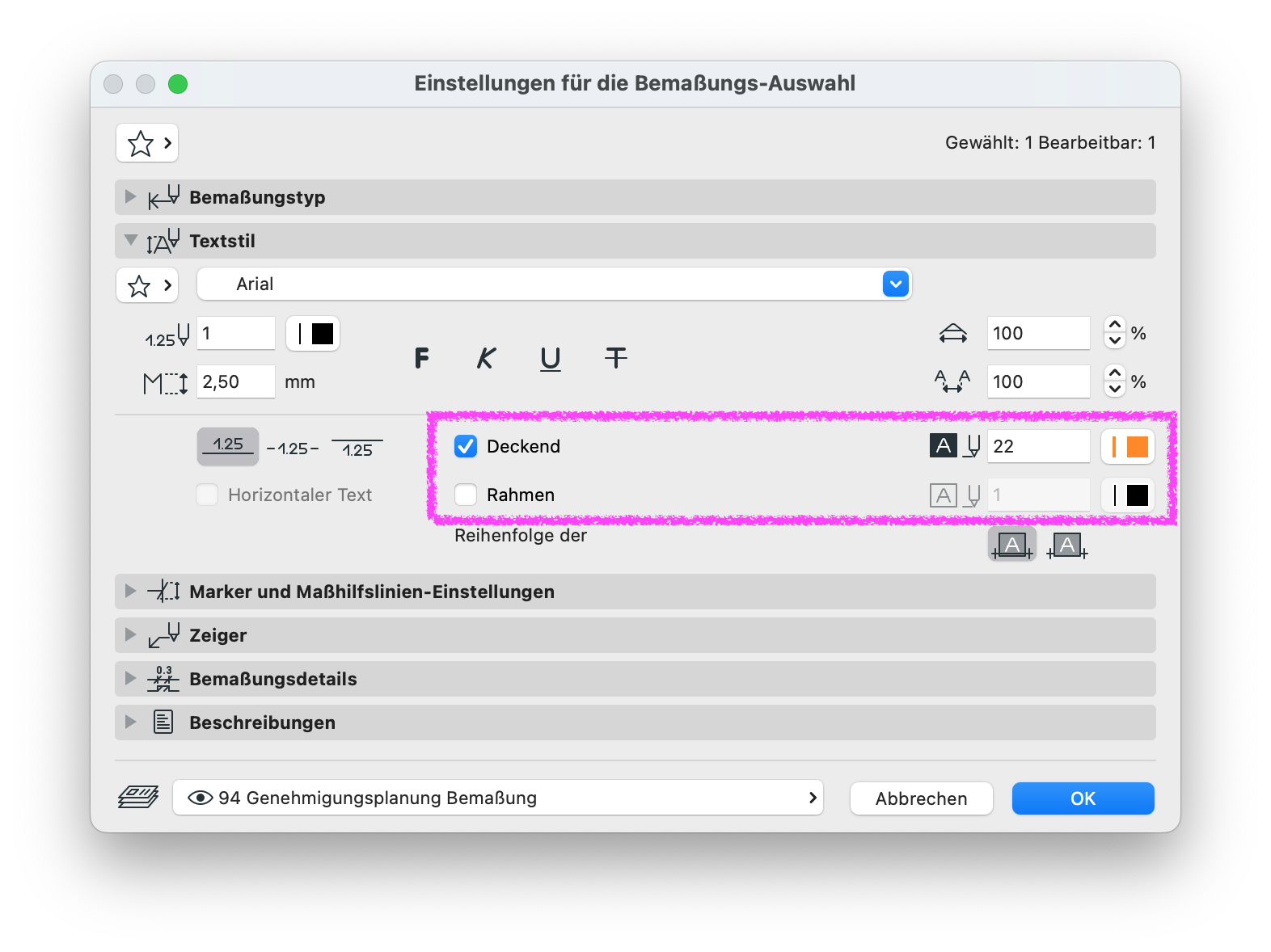Click the Bemaßungstyp panel icon
The width and height of the screenshot is (1271, 952).
point(163,197)
